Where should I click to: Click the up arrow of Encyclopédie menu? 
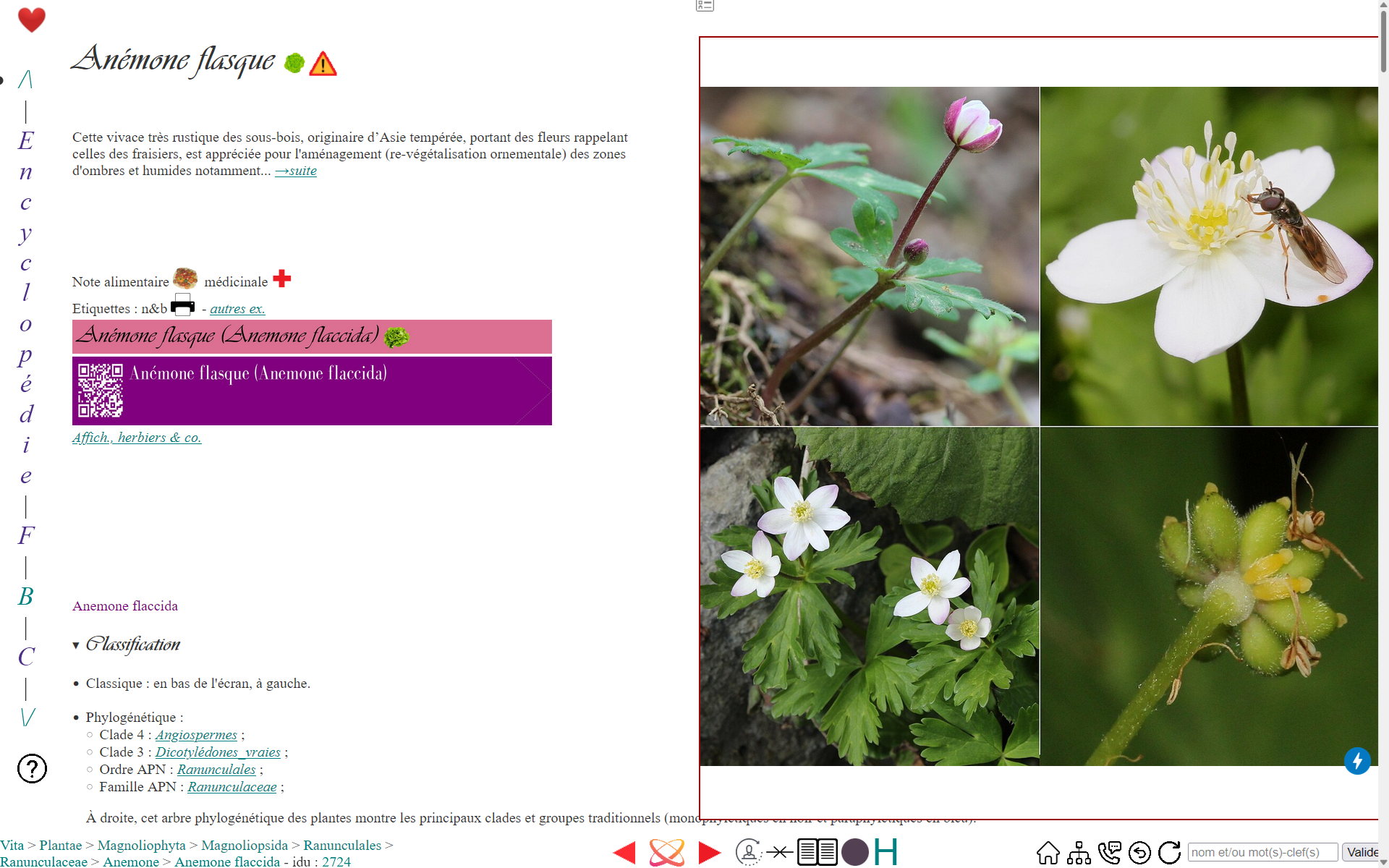click(26, 79)
